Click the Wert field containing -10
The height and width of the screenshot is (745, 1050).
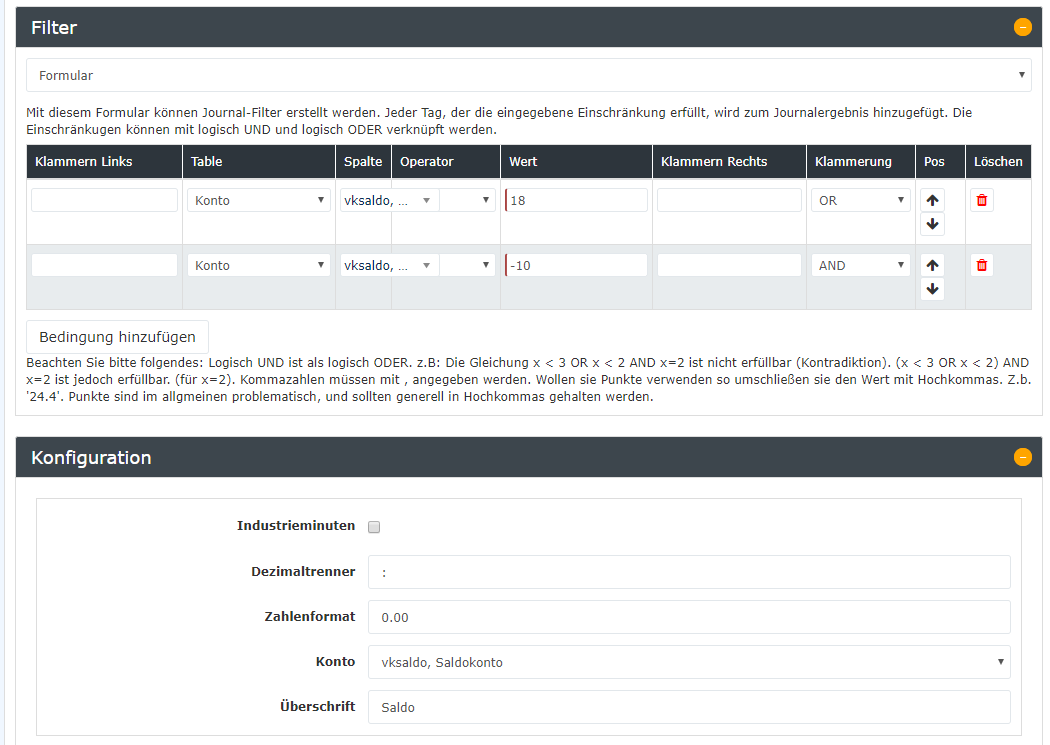576,265
